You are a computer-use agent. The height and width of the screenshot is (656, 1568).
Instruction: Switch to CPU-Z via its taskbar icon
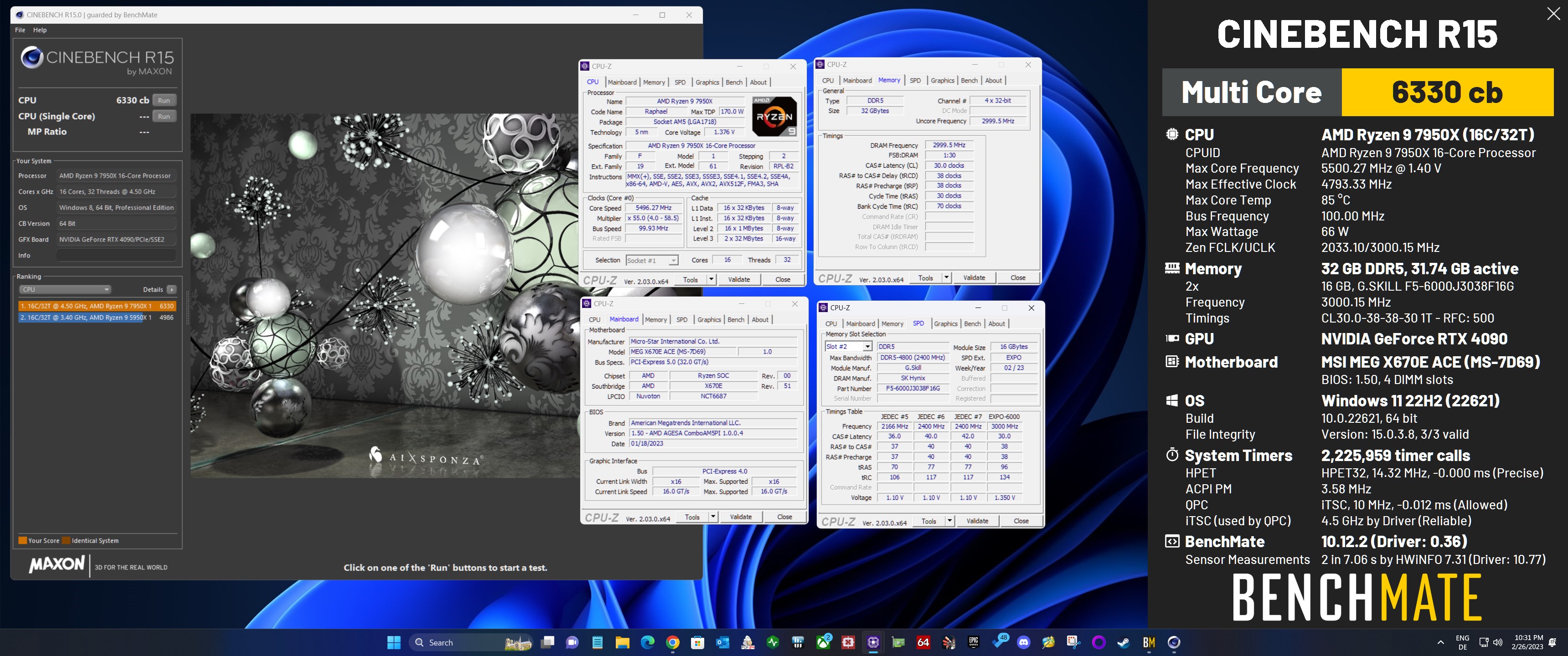[873, 642]
